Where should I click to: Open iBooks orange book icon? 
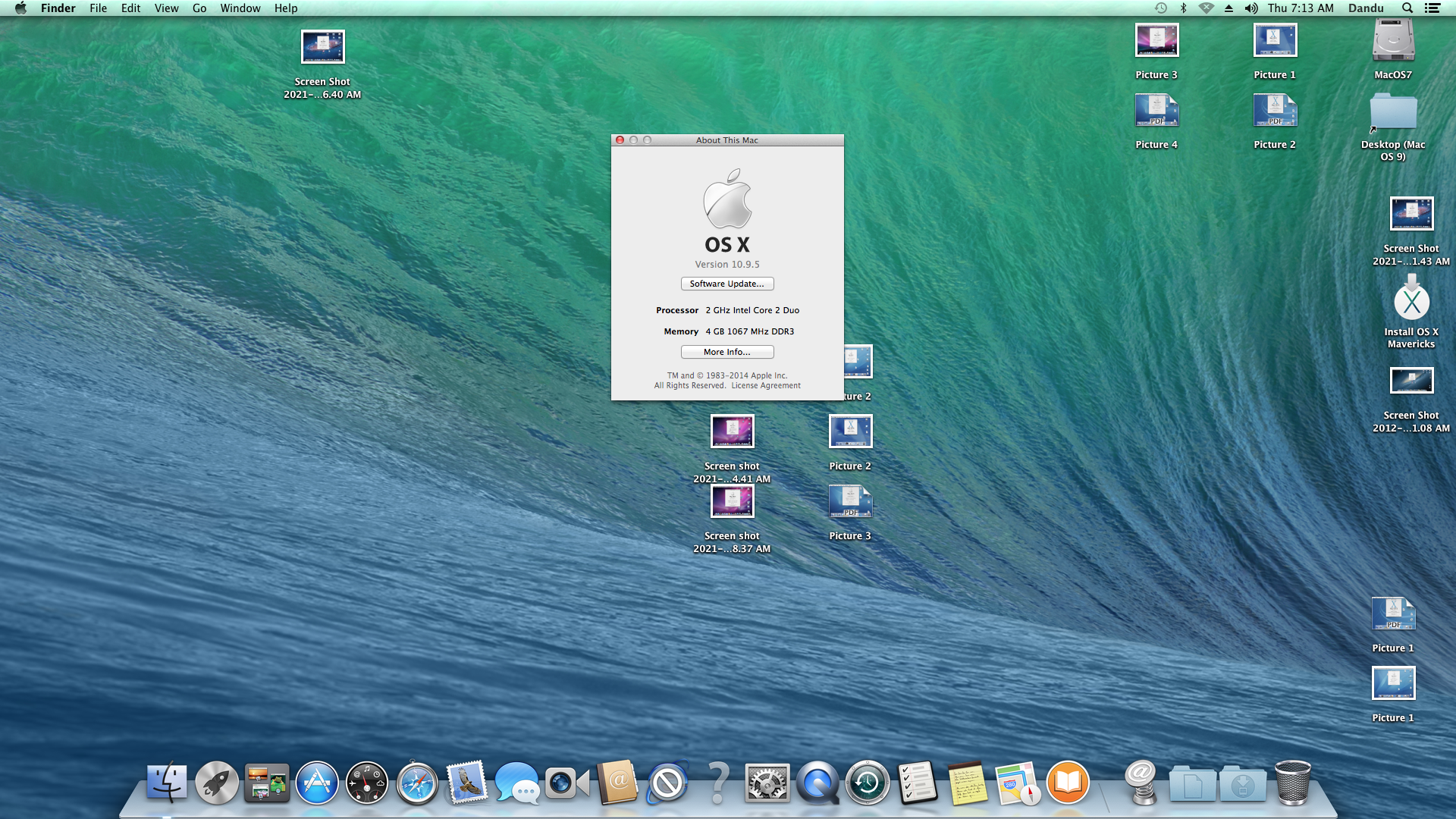1068,783
